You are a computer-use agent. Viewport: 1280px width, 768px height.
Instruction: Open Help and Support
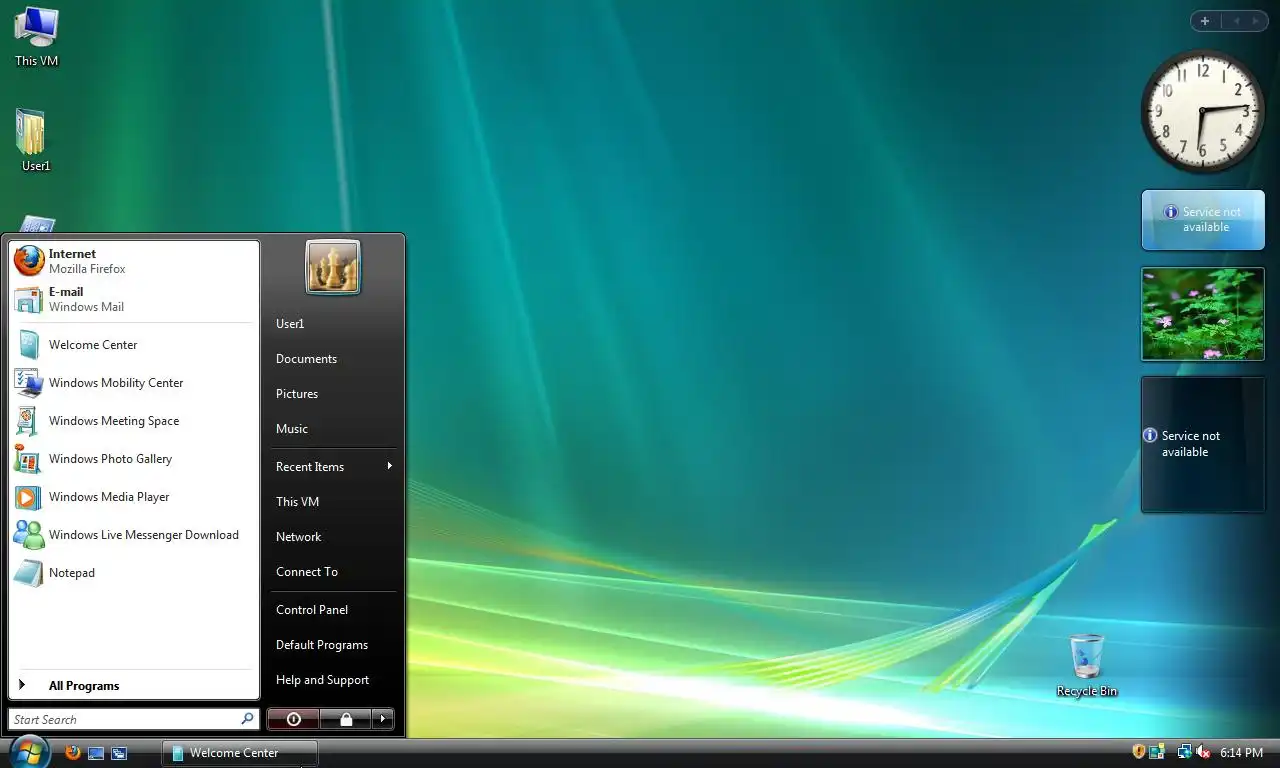[x=333, y=680]
